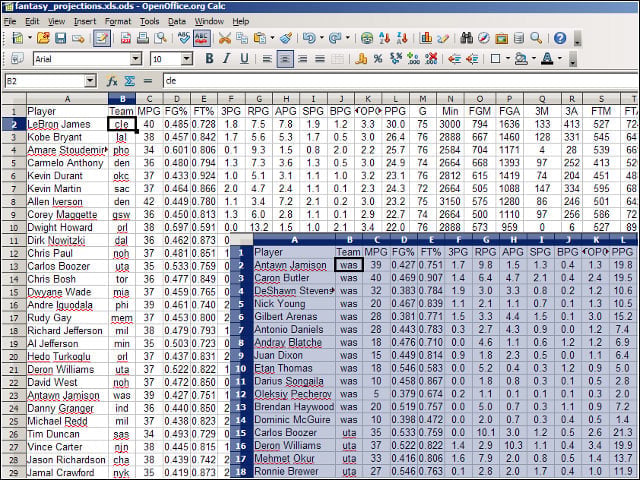Click the New spreadsheet icon
The height and width of the screenshot is (480, 640).
click(x=18, y=38)
